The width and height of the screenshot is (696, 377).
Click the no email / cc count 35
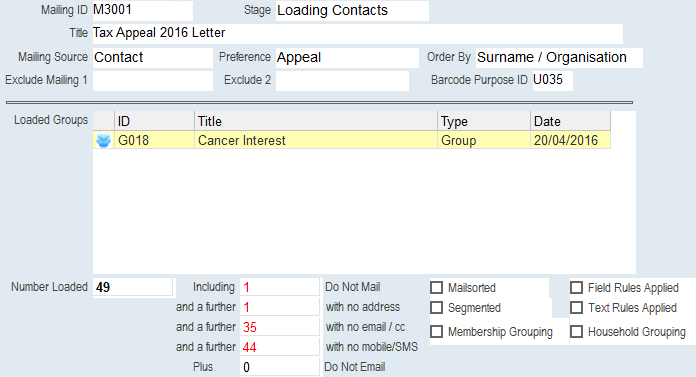point(280,327)
